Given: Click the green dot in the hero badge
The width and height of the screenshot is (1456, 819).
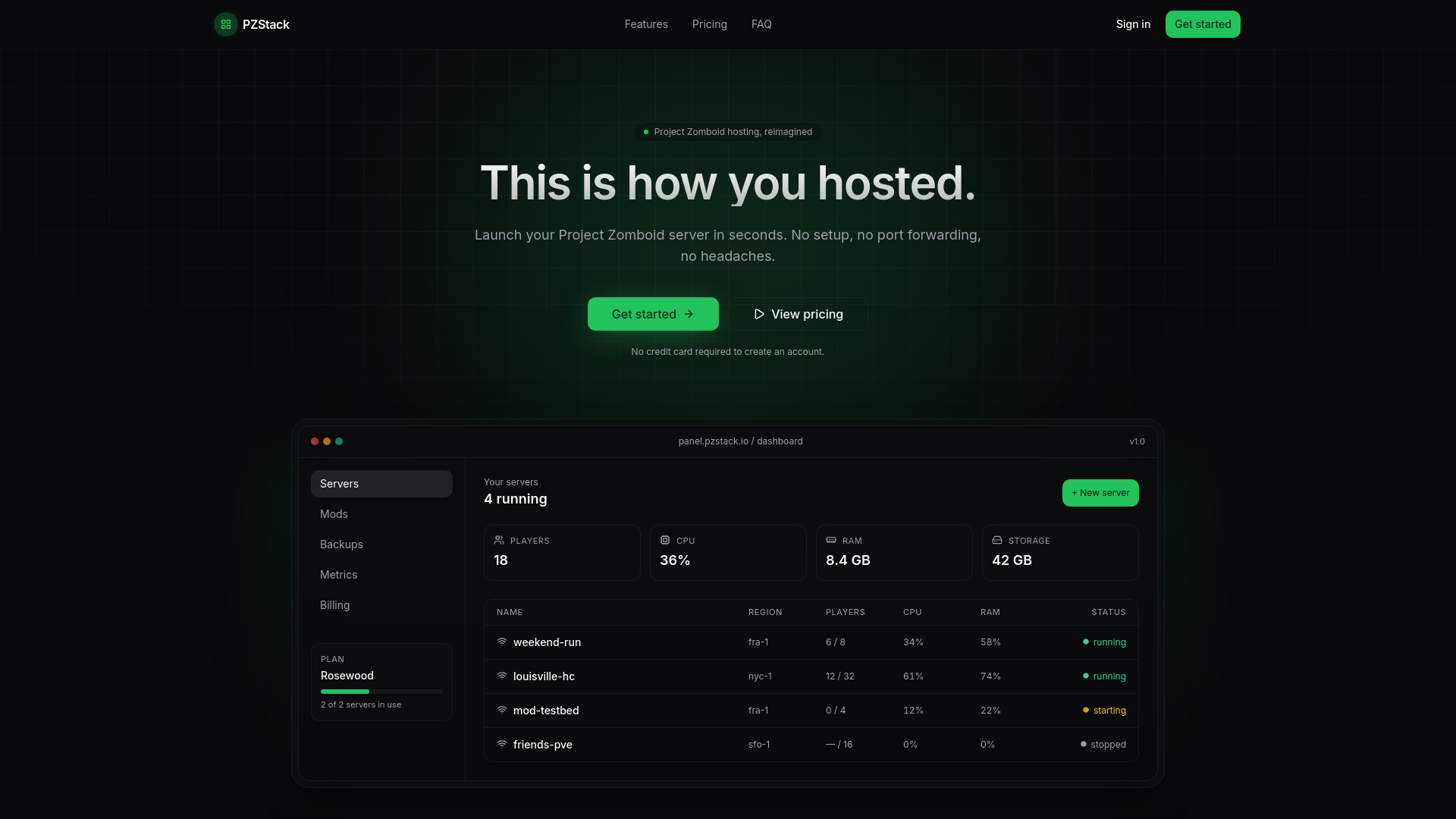Looking at the screenshot, I should [646, 132].
